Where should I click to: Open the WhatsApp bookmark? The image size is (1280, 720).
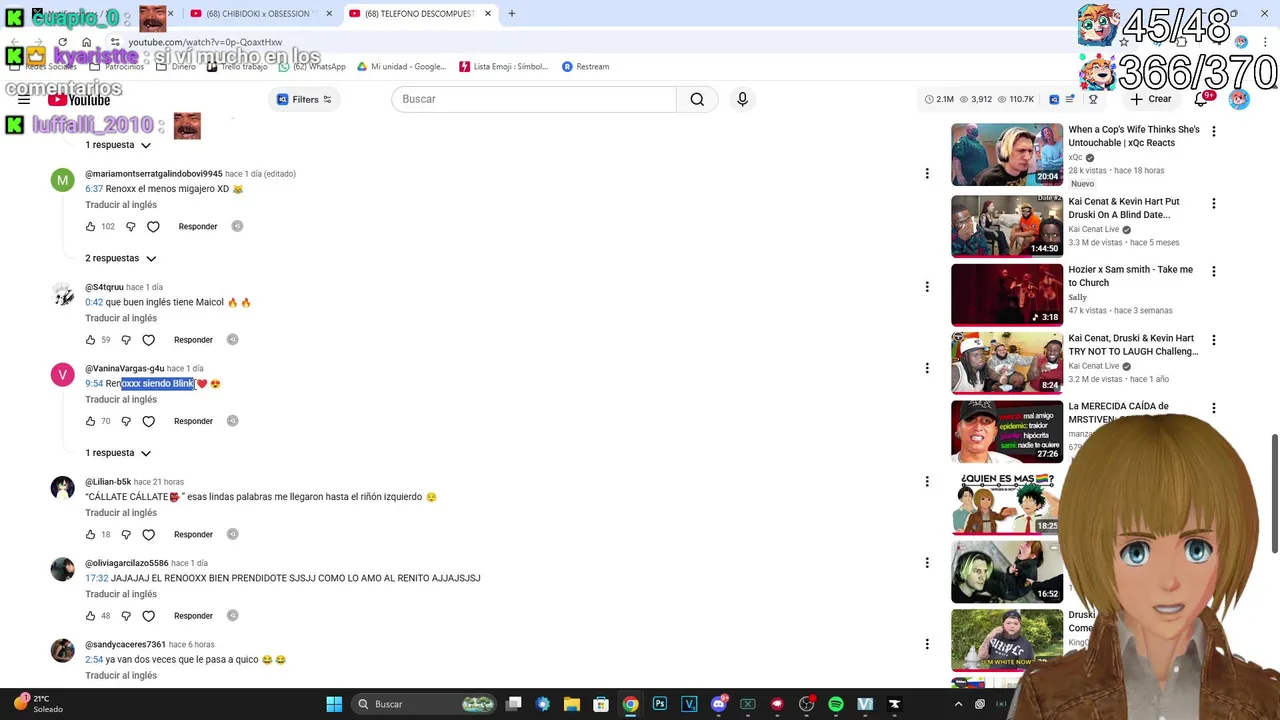coord(312,66)
